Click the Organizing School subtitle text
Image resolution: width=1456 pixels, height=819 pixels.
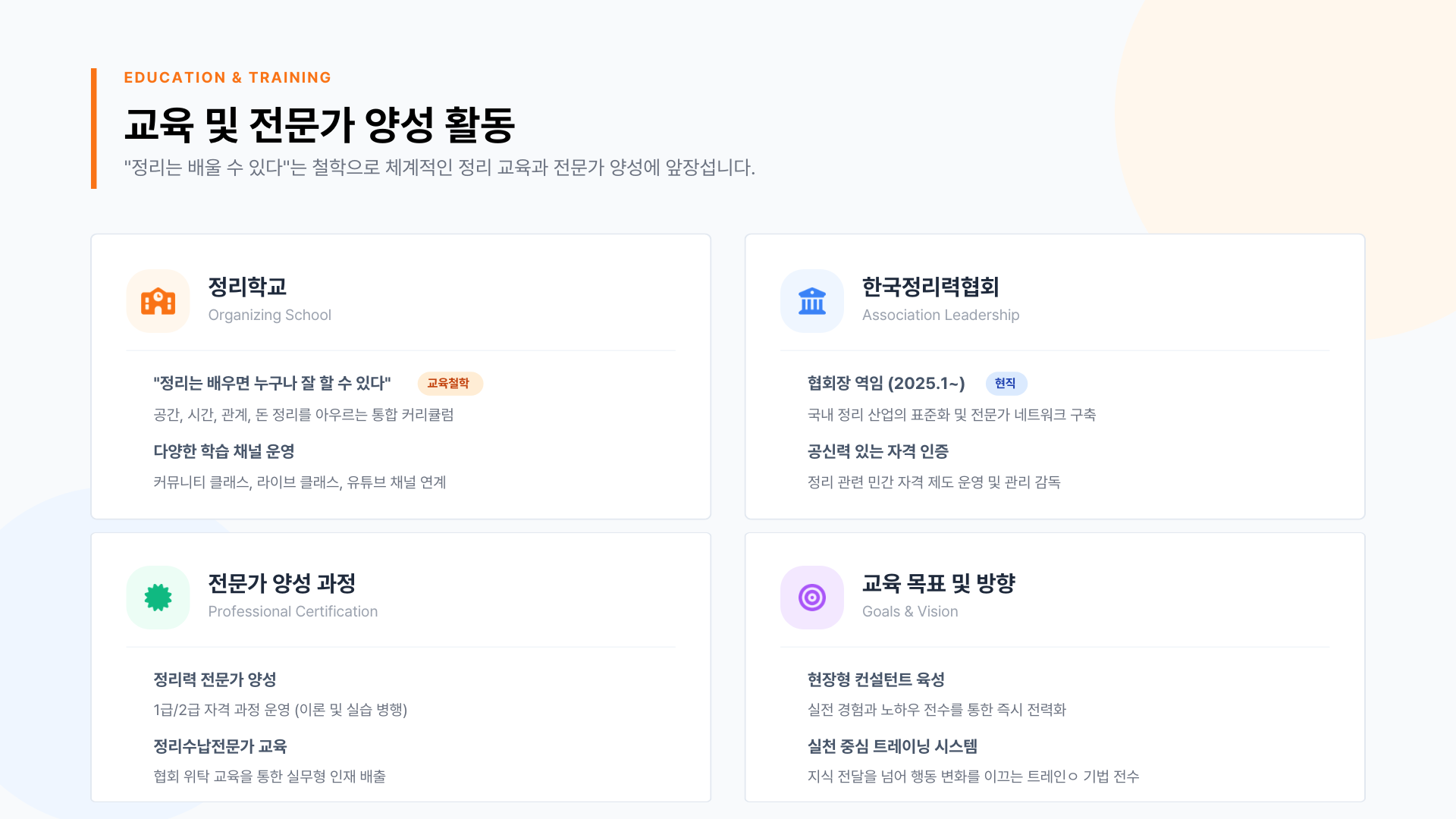[x=269, y=315]
